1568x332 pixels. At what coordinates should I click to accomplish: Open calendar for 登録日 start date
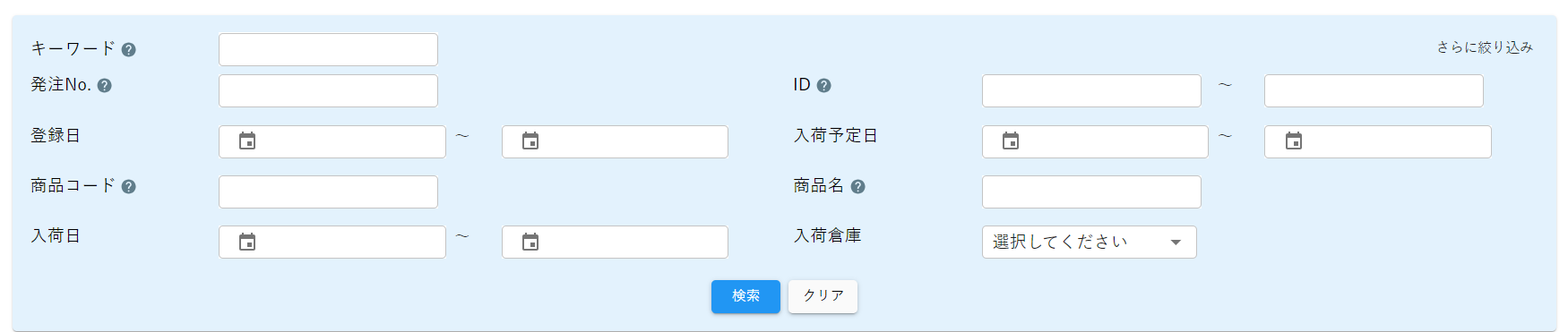click(247, 141)
